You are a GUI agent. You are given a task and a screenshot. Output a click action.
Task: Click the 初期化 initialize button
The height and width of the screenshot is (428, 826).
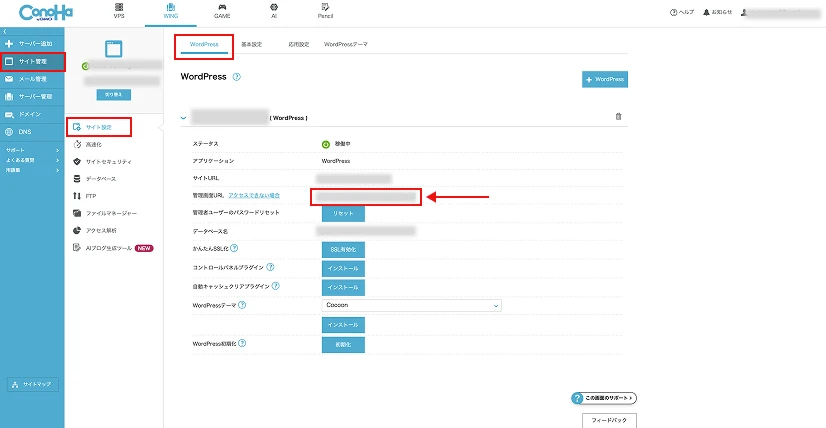coord(343,345)
